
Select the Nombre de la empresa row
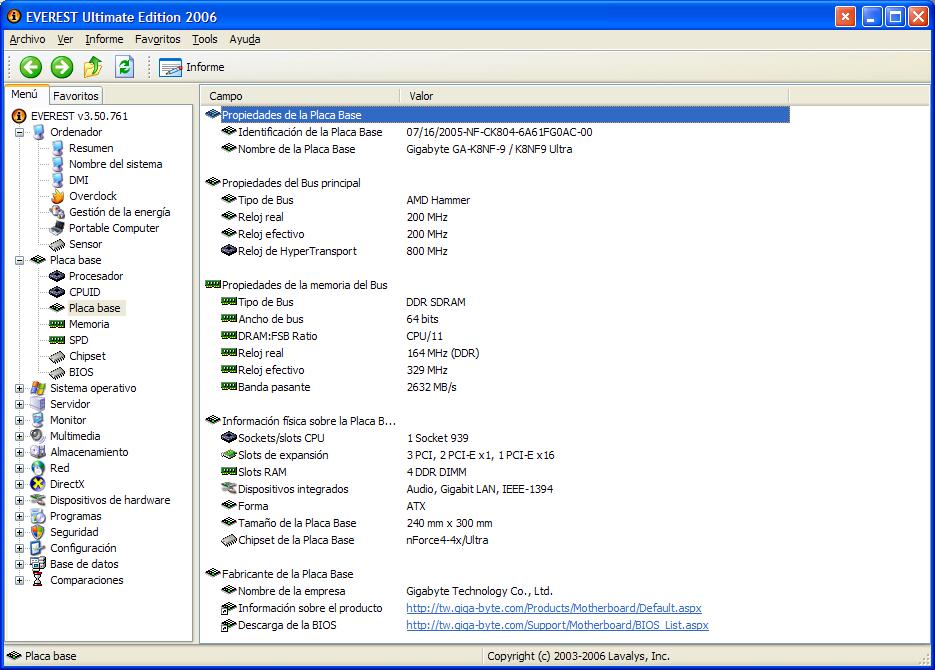pos(497,591)
